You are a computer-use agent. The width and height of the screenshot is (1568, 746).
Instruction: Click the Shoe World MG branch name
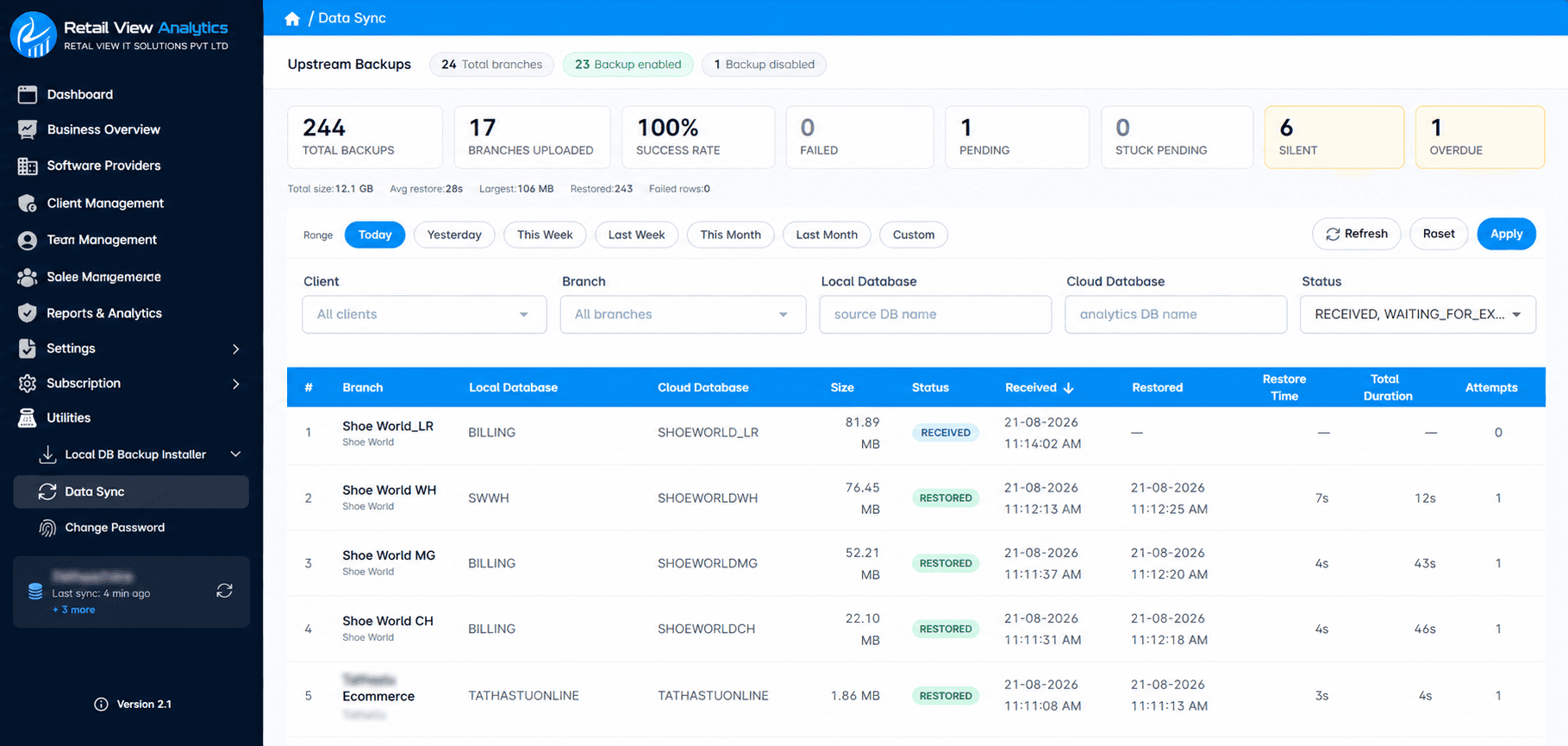pos(389,555)
